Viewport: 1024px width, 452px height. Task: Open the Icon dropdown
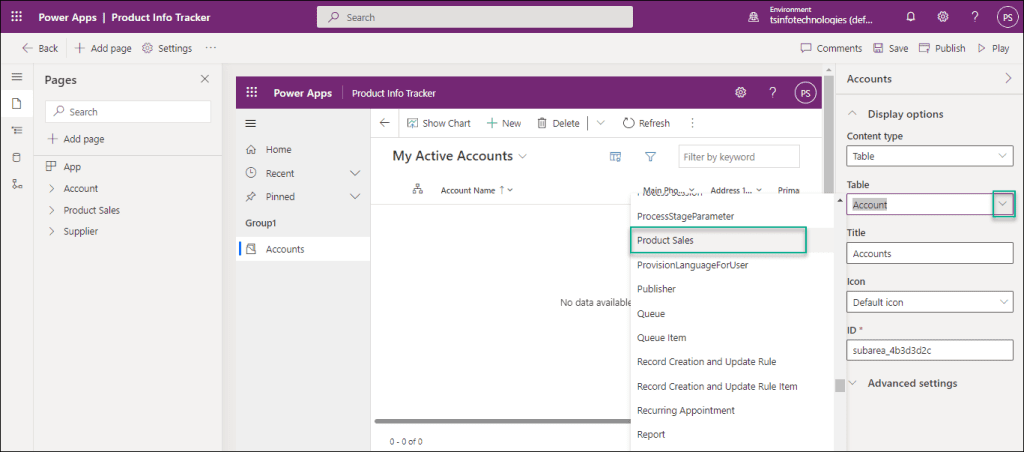tap(929, 302)
